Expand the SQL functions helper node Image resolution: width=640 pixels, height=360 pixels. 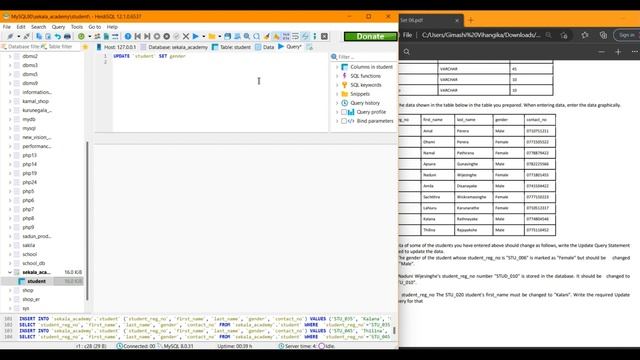(x=337, y=76)
